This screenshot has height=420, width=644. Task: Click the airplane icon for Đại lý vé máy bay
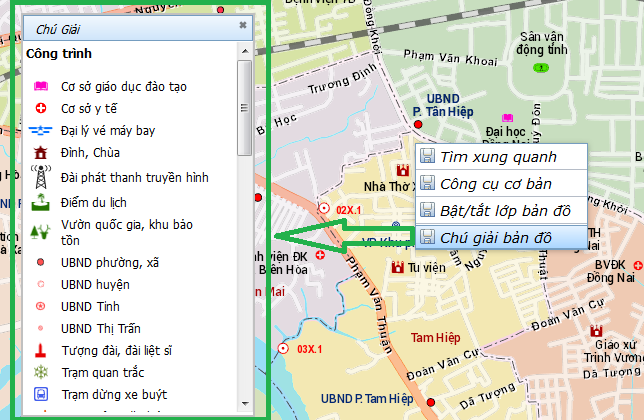(40, 131)
